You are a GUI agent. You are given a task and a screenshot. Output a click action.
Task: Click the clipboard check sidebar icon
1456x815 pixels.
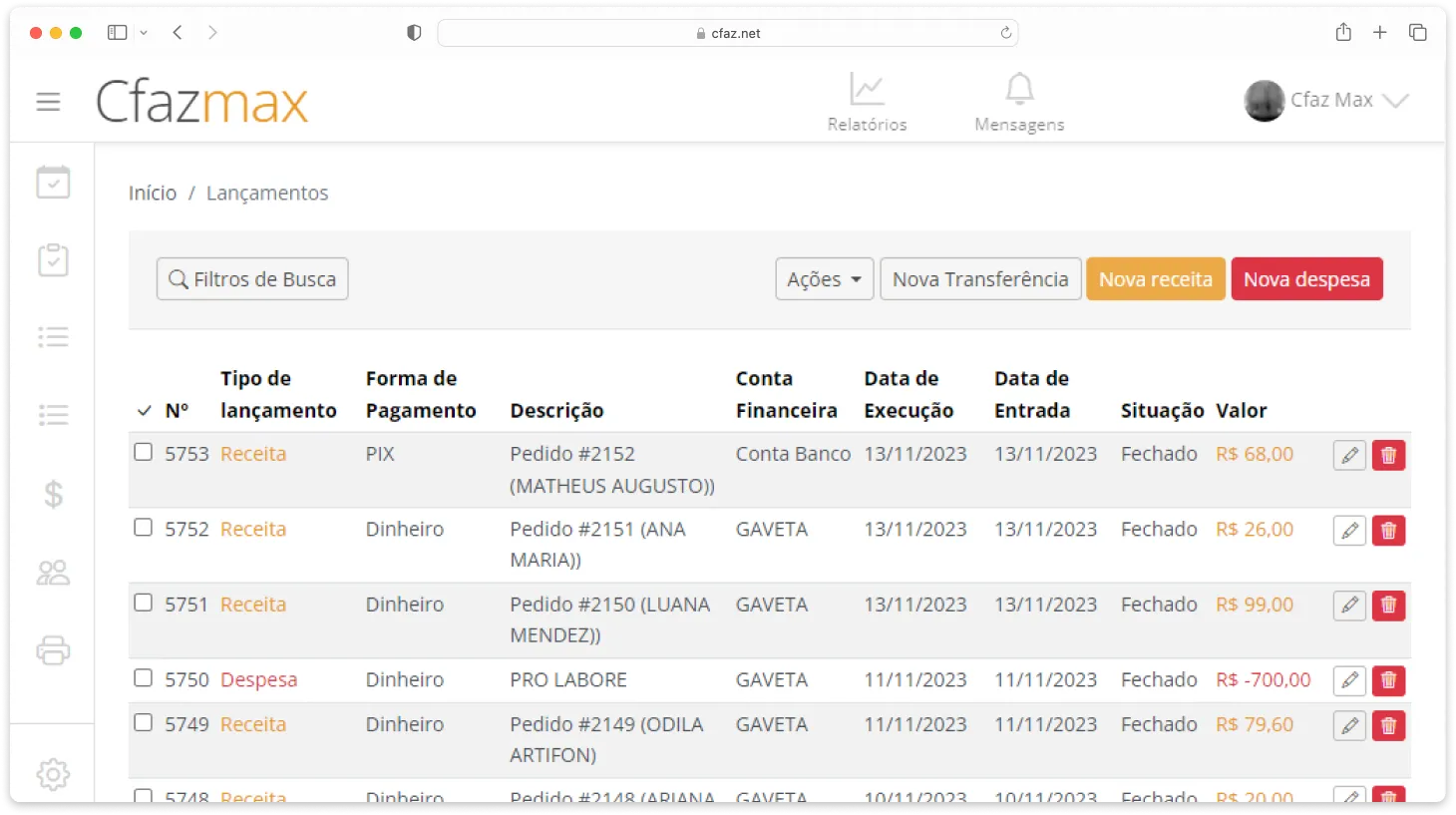(53, 260)
